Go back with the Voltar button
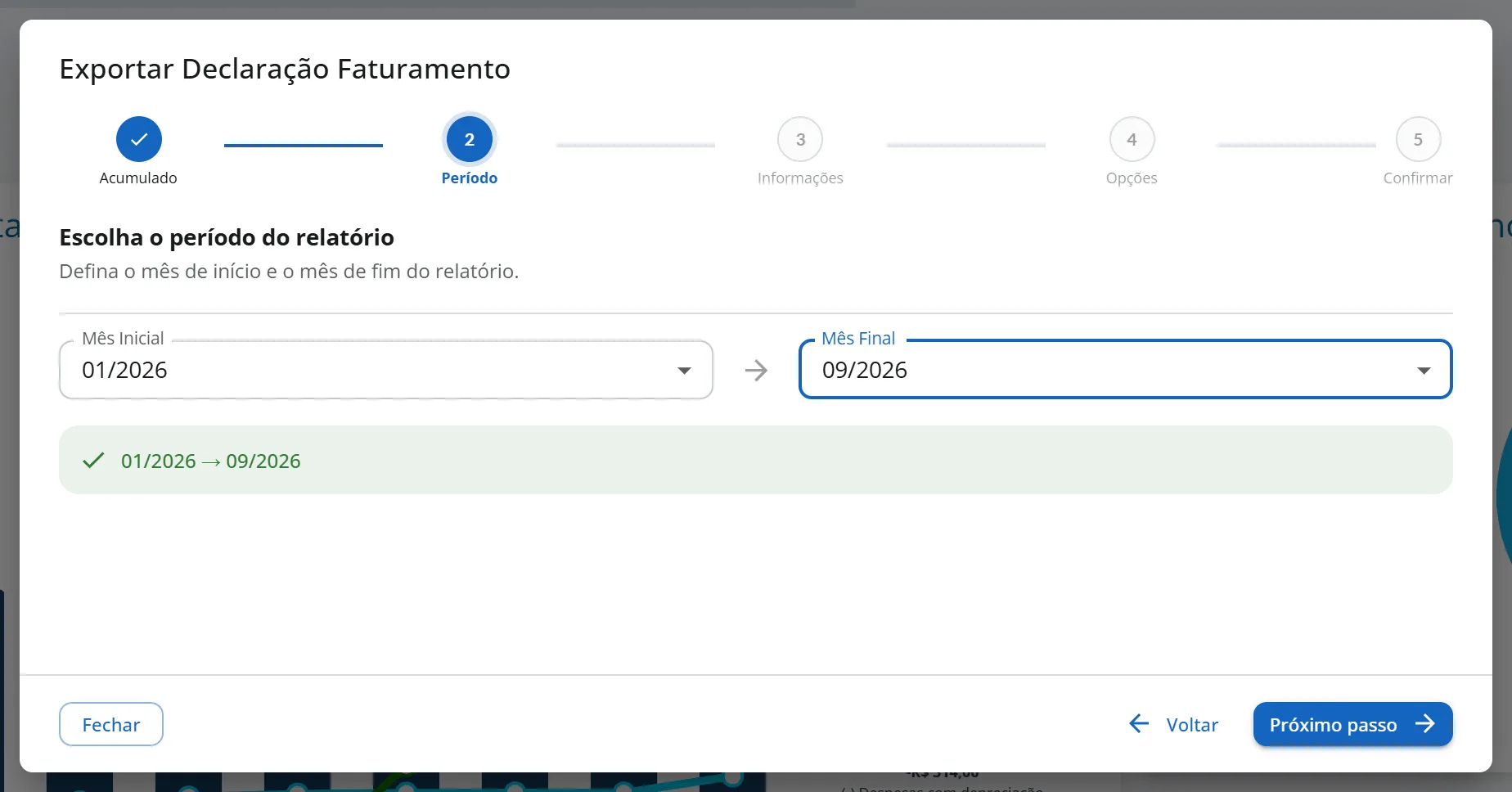 coord(1173,724)
